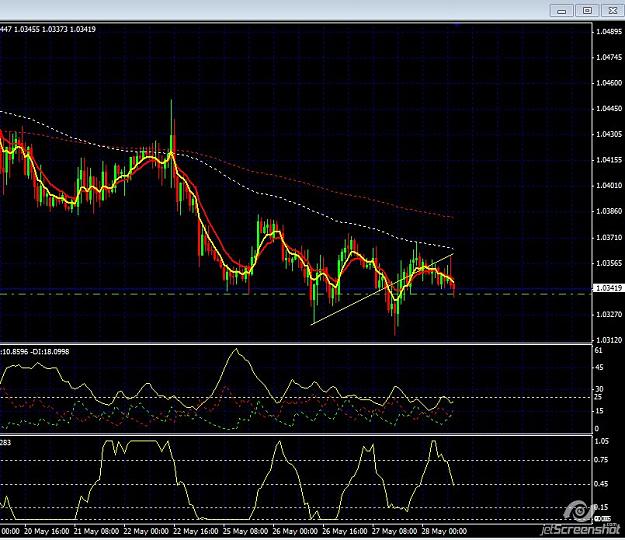Click the 0.45 level on bottom indicator scale
The image size is (625, 540).
pyautogui.click(x=601, y=484)
